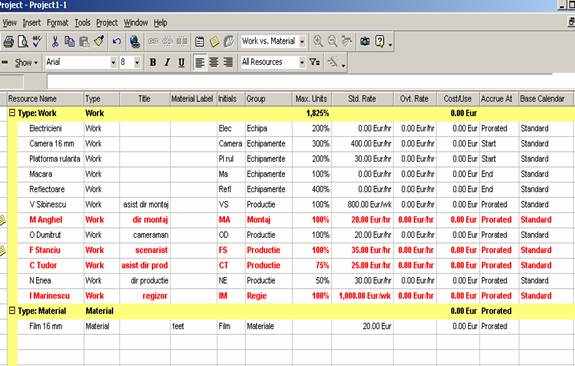This screenshot has width=575, height=366.
Task: Open the Resource Information icon
Action: click(199, 41)
